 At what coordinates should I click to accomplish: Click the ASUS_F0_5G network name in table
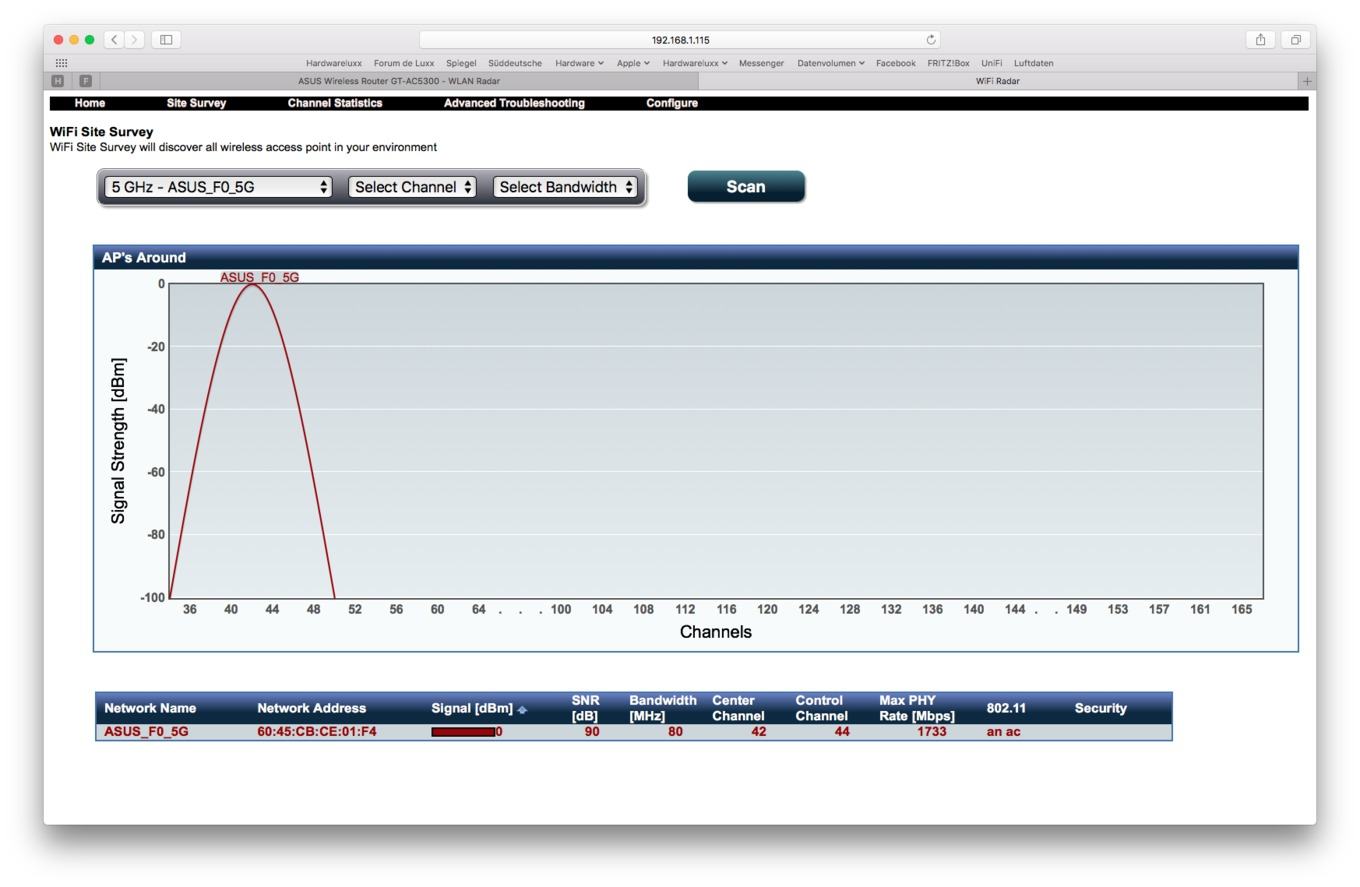click(x=146, y=732)
